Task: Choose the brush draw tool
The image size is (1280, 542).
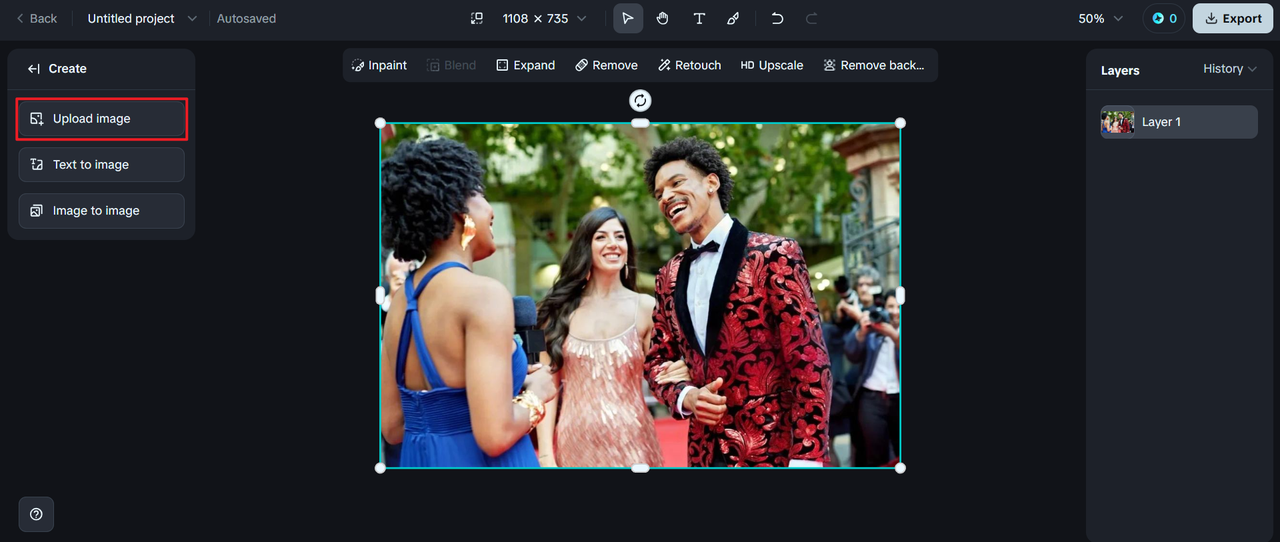Action: point(733,19)
